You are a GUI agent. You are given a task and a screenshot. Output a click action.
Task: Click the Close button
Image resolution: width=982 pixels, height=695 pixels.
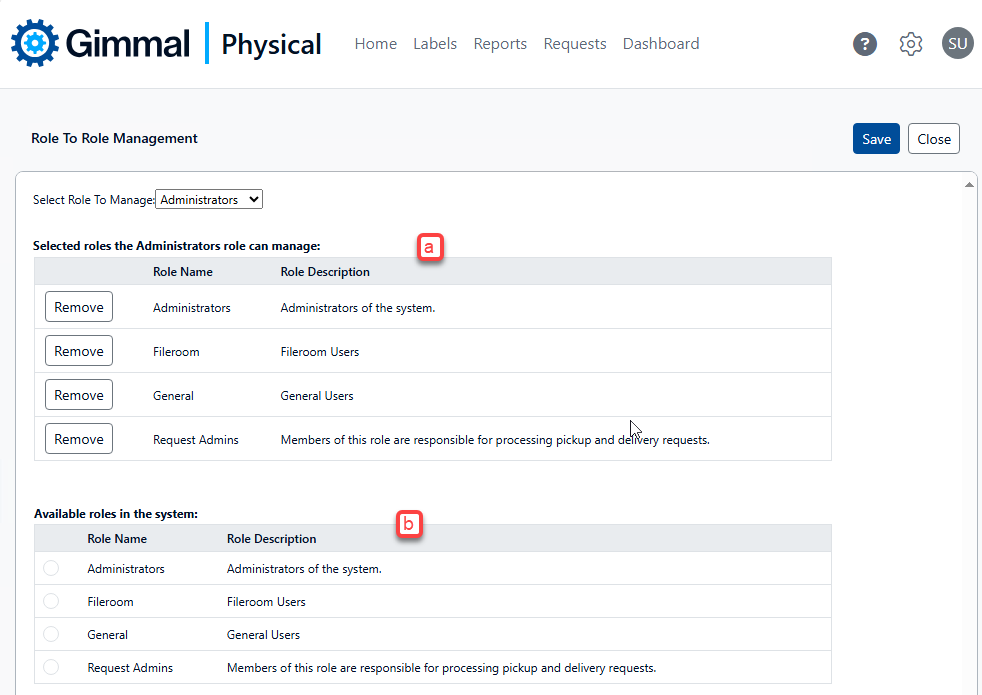(x=934, y=138)
